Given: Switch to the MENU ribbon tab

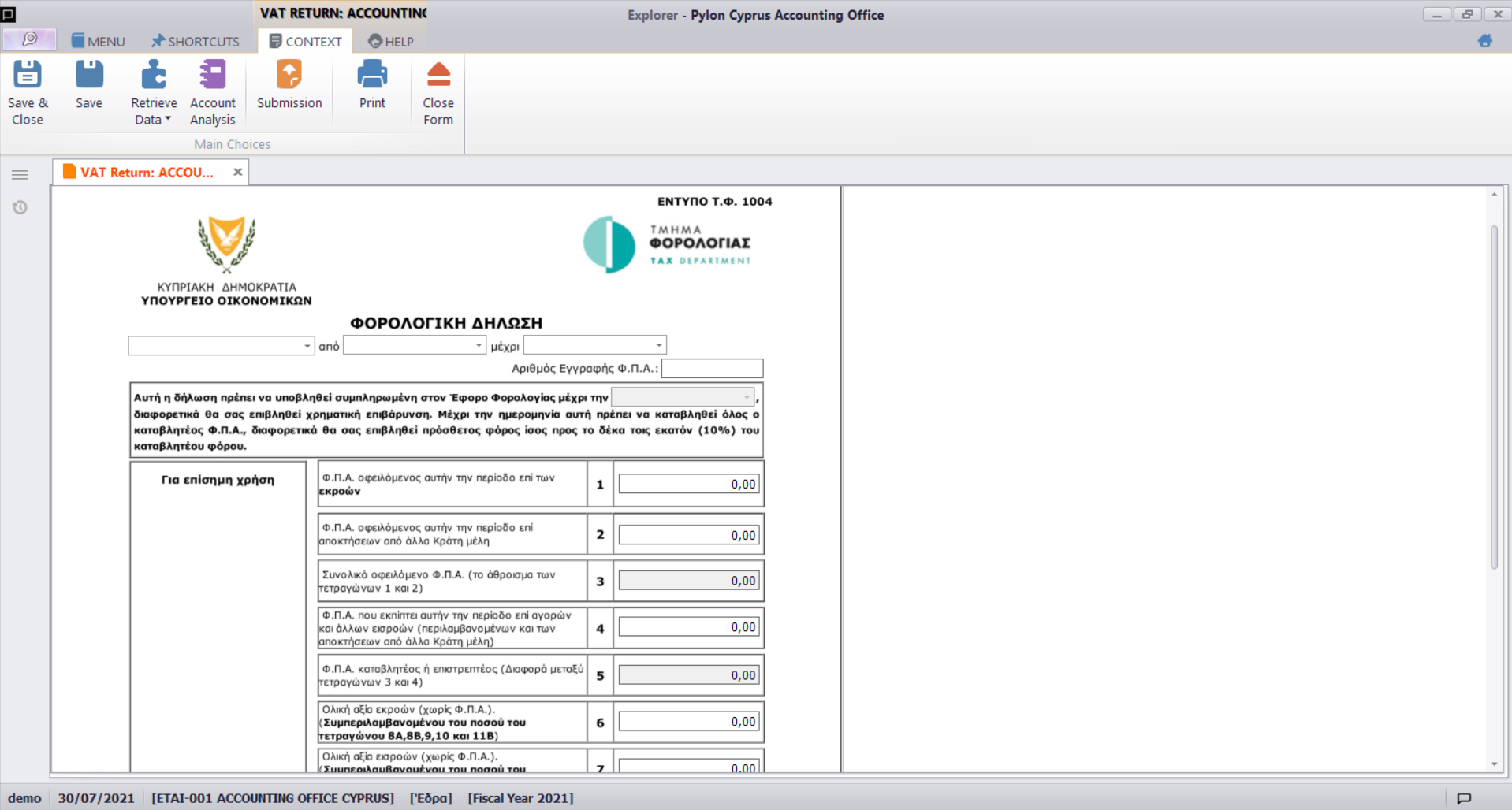Looking at the screenshot, I should click(99, 42).
